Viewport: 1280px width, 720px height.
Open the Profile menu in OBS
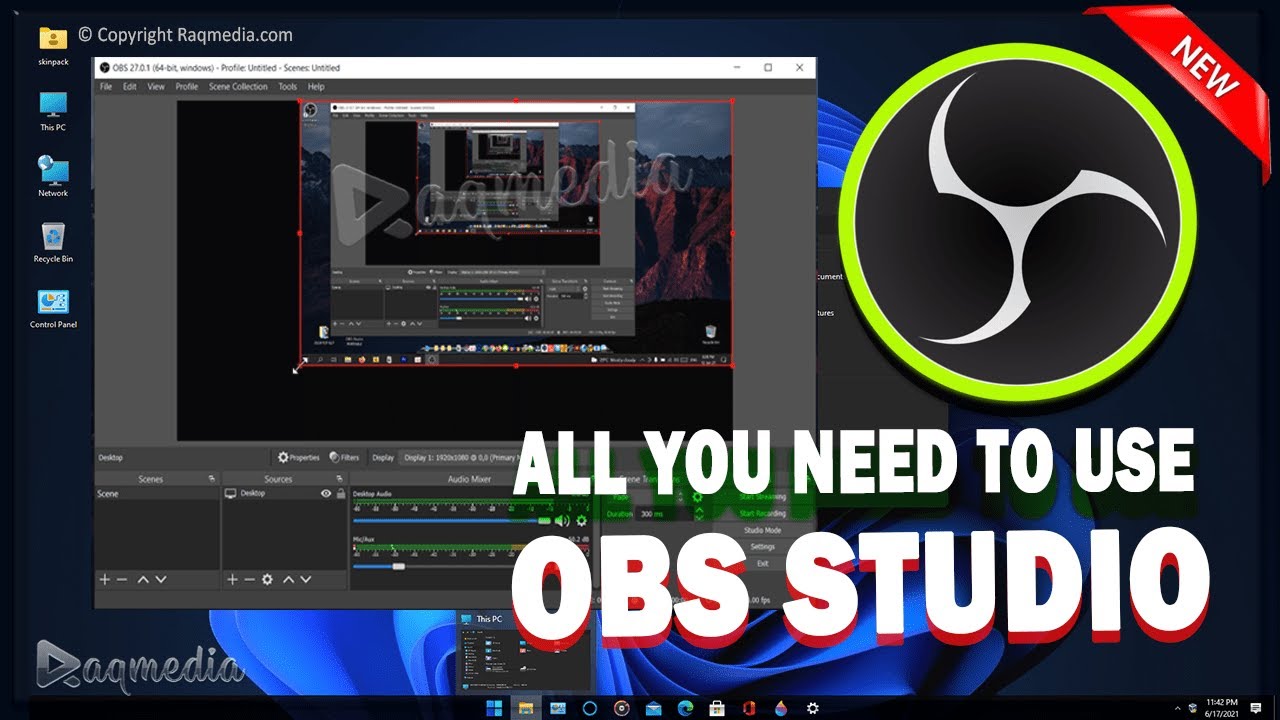point(187,87)
